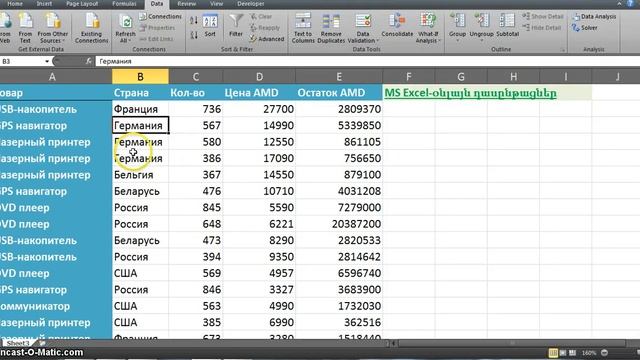Minimize the ribbon with the caret

619,4
